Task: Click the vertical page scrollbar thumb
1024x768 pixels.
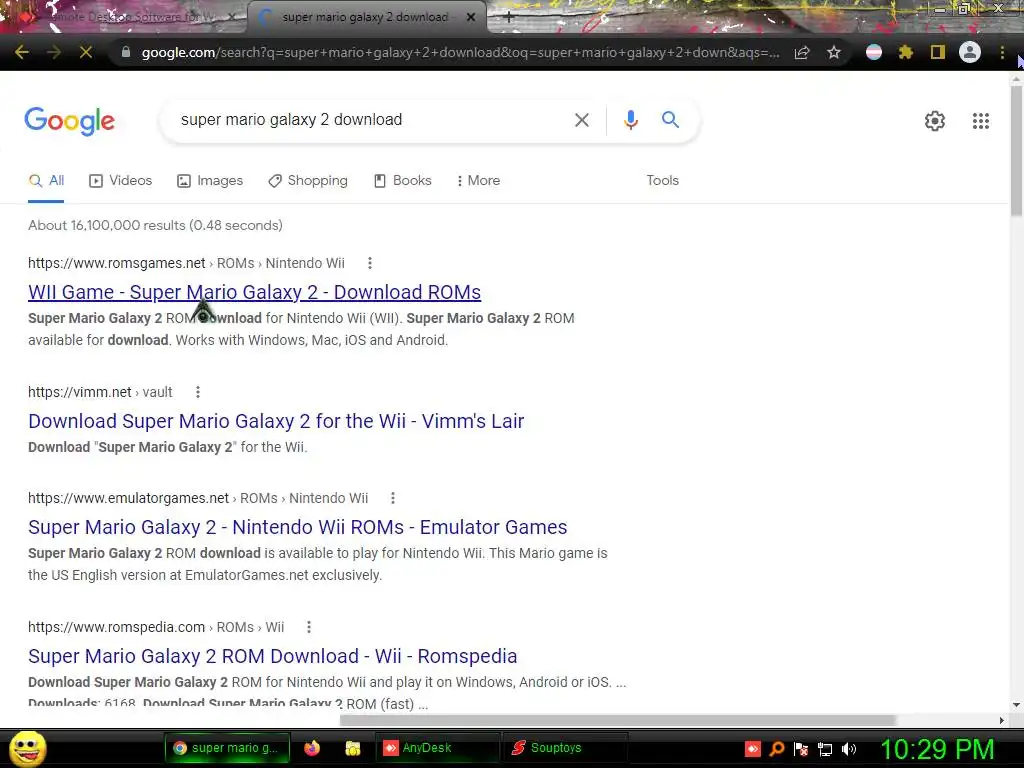Action: (1016, 150)
